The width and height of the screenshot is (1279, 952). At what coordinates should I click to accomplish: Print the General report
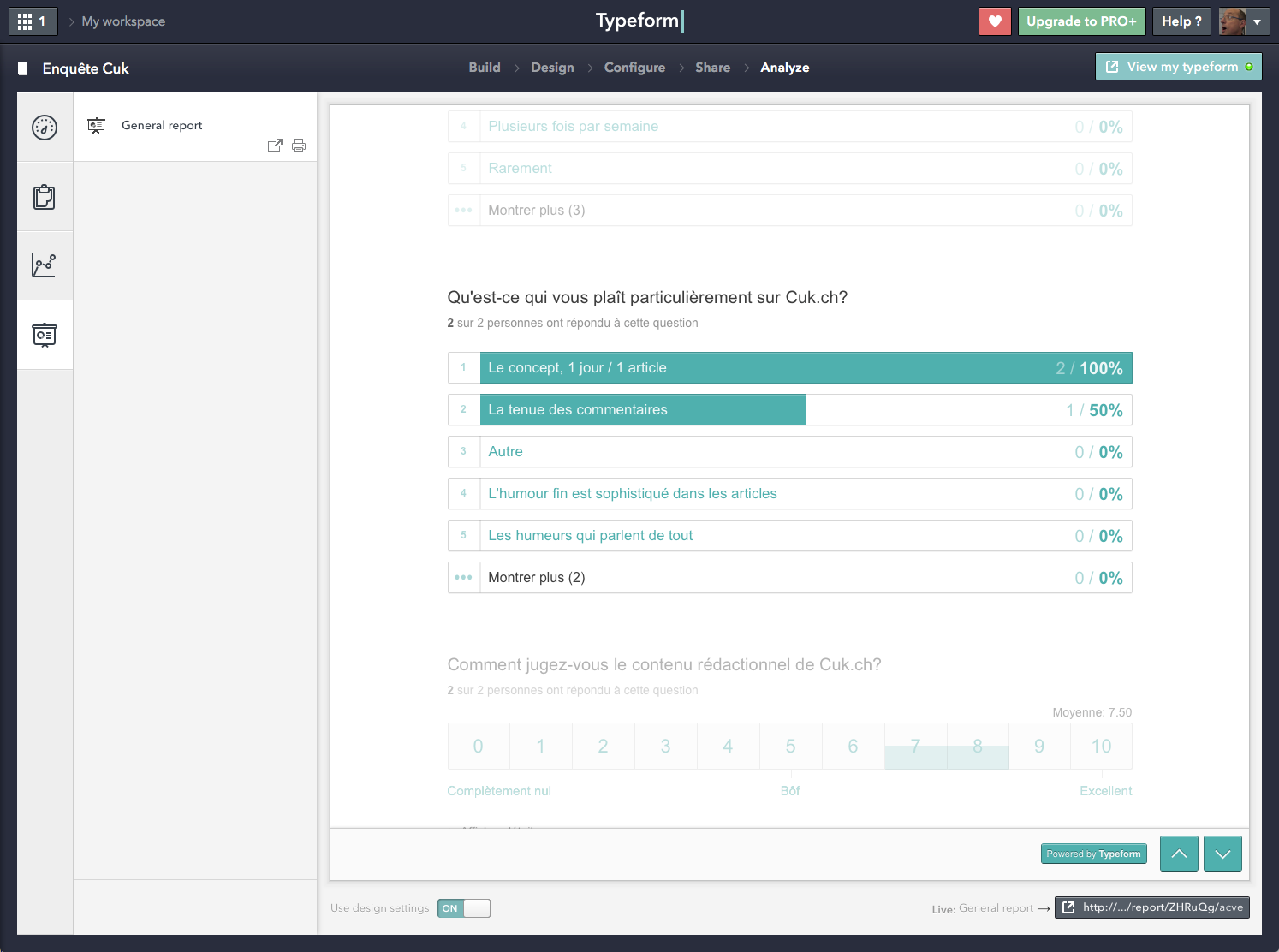click(299, 146)
